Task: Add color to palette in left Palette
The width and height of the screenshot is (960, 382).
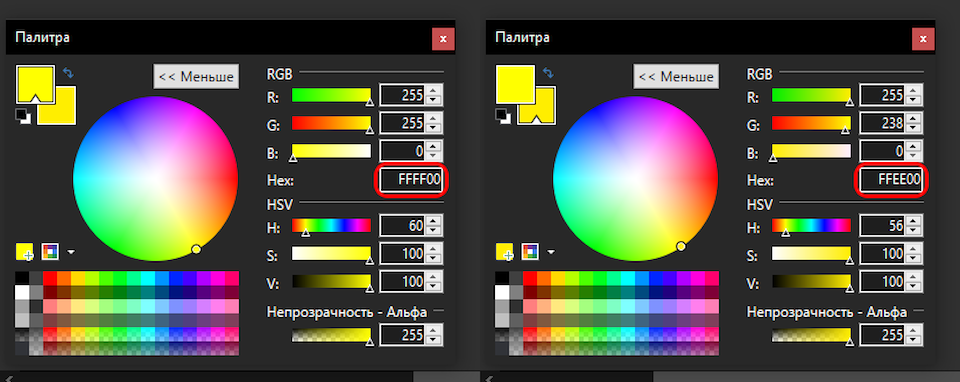Action: tap(24, 251)
